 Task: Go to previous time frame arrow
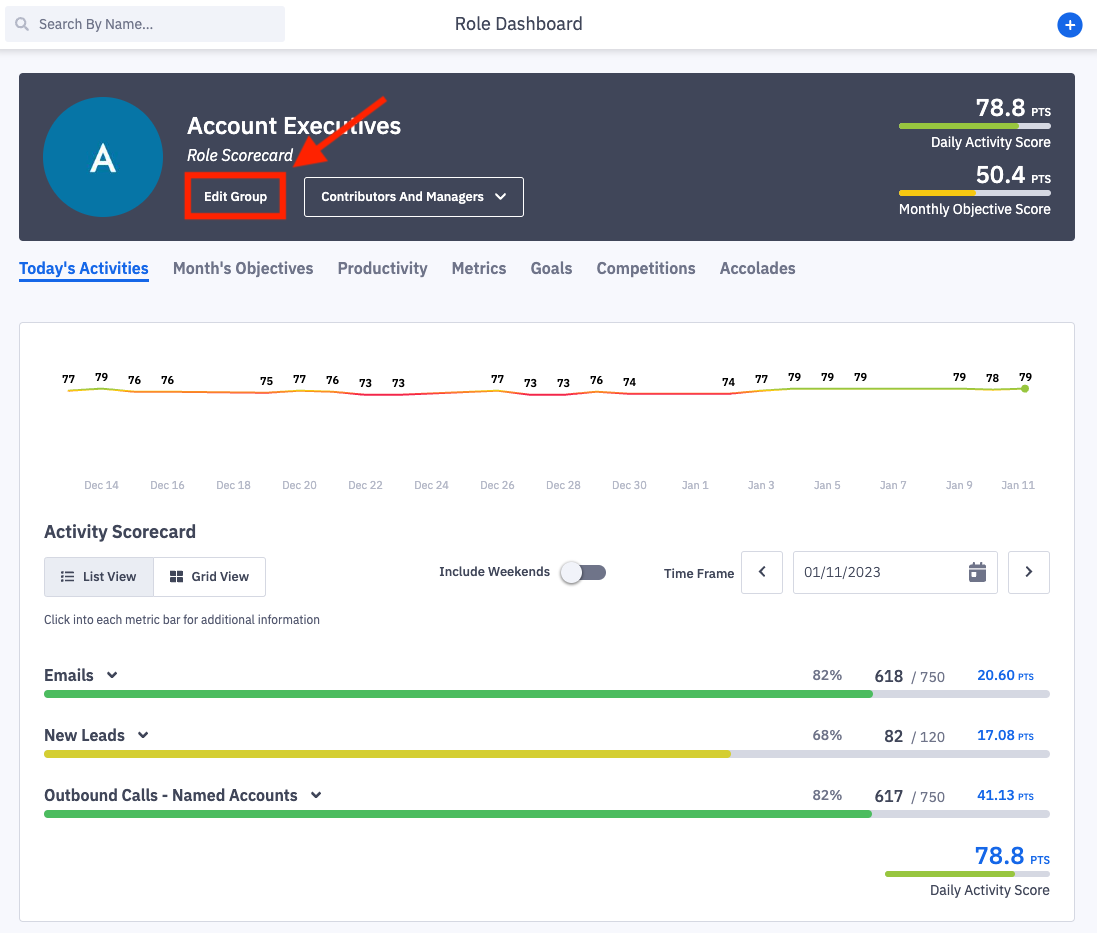tap(762, 573)
